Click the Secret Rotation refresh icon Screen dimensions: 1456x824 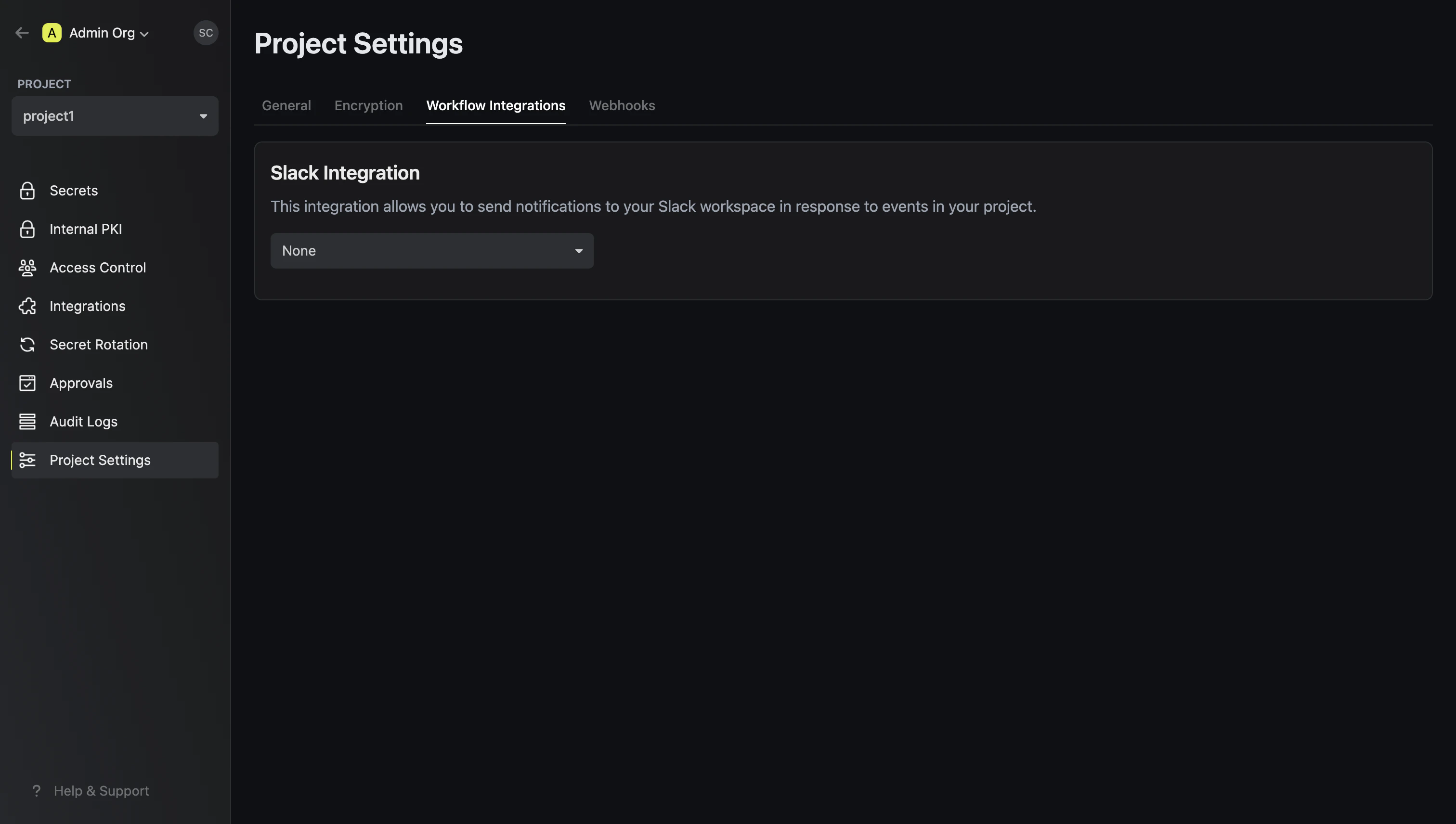tap(27, 345)
